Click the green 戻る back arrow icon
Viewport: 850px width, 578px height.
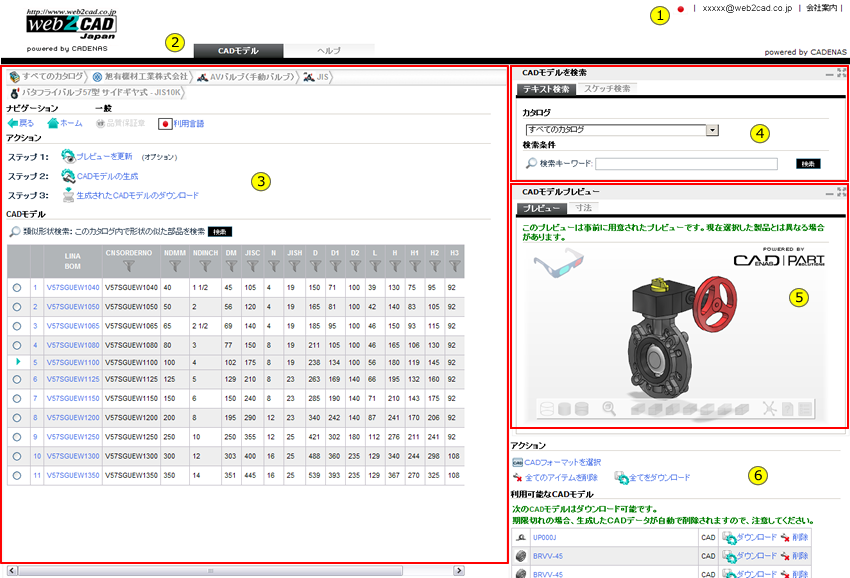[x=13, y=123]
